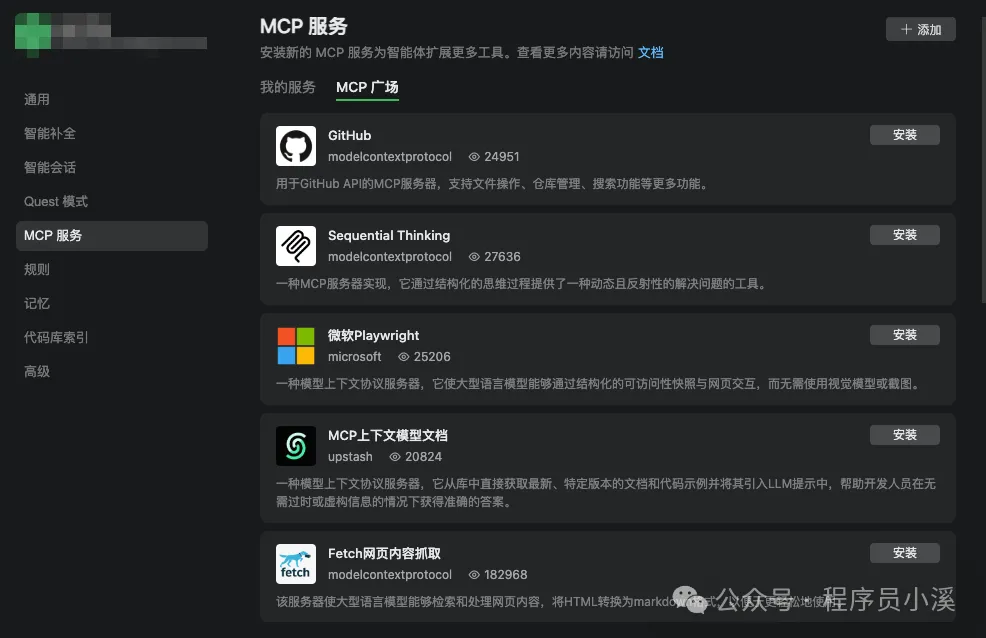The height and width of the screenshot is (638, 986).
Task: Click the Sequential Thinking description text
Action: click(x=523, y=283)
